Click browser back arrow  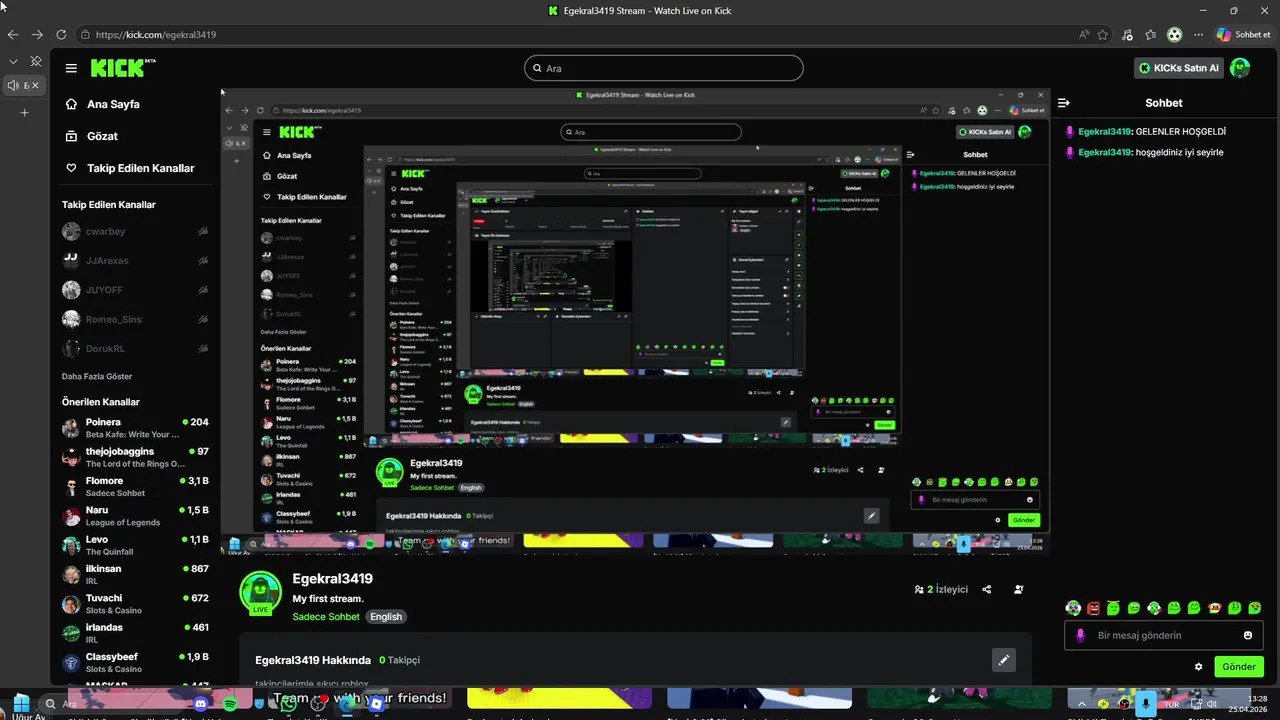coord(13,34)
